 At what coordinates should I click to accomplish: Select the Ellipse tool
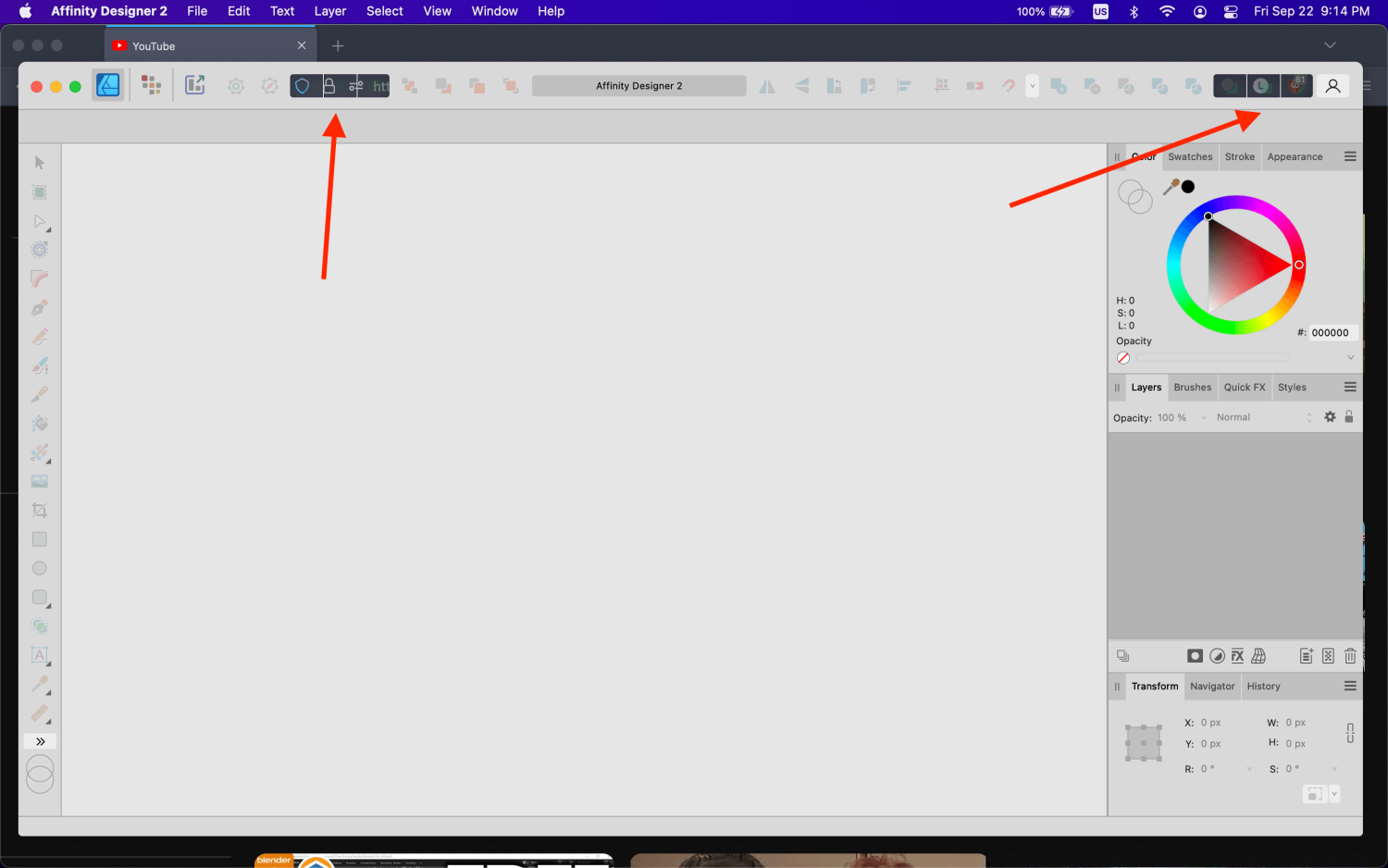coord(39,567)
